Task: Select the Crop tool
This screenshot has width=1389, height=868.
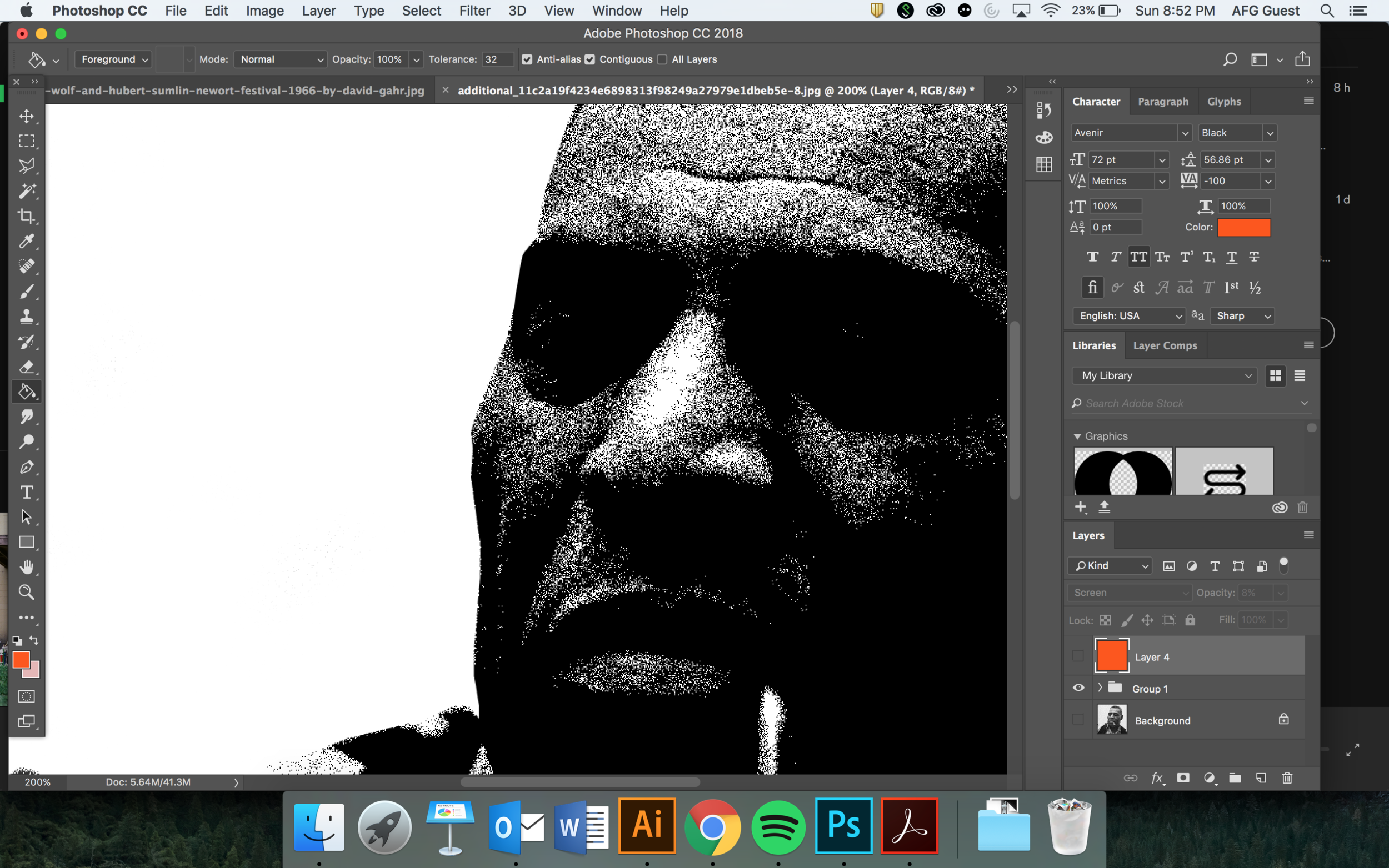Action: [27, 216]
